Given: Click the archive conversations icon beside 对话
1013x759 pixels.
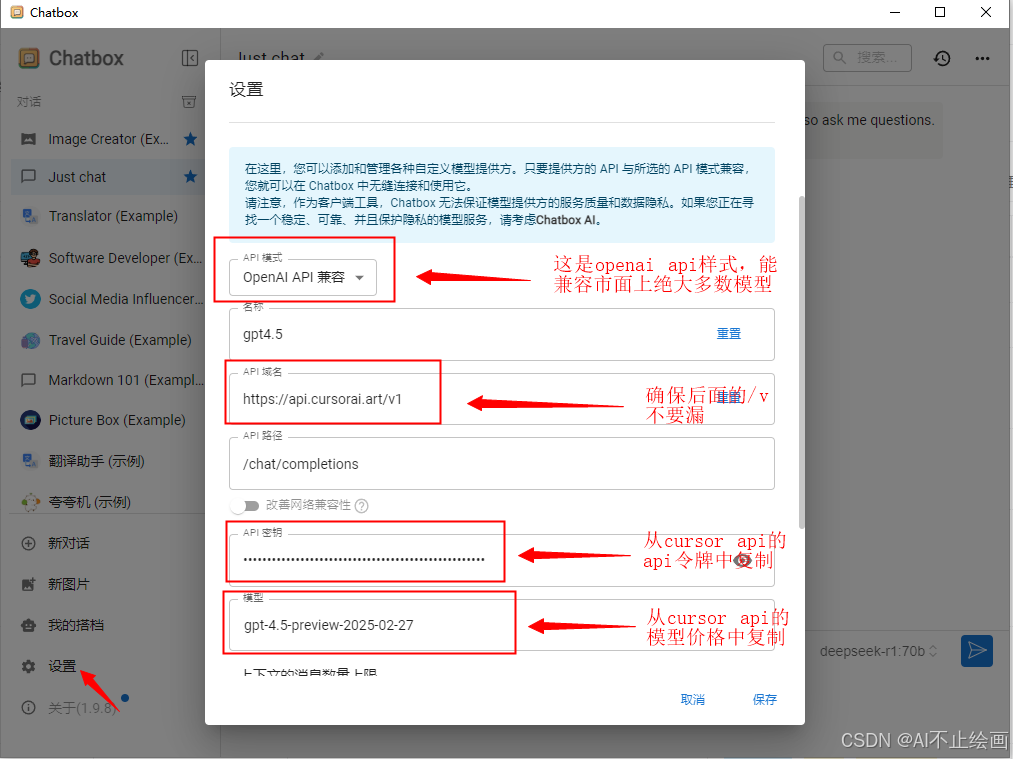Looking at the screenshot, I should click(189, 102).
